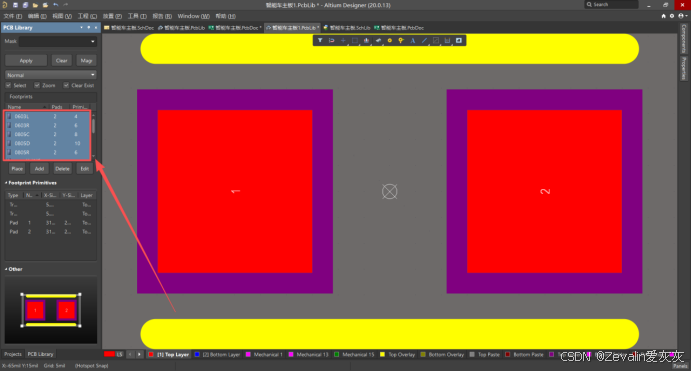Select the move objects cross icon
Viewport: 692px width, 371px height.
(x=343, y=41)
